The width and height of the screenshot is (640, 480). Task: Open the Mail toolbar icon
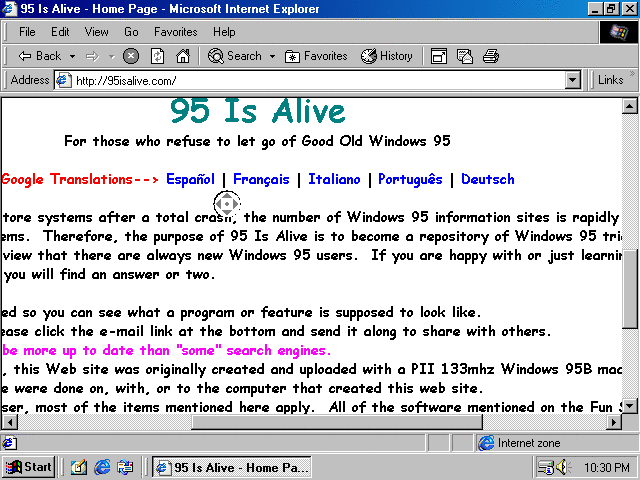click(465, 56)
